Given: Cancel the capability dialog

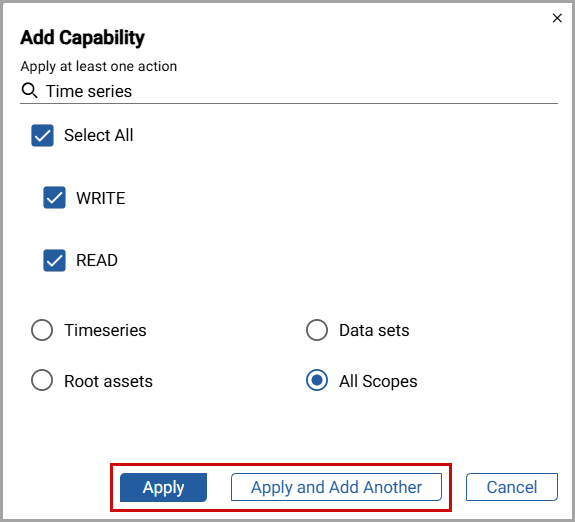Looking at the screenshot, I should pos(512,487).
